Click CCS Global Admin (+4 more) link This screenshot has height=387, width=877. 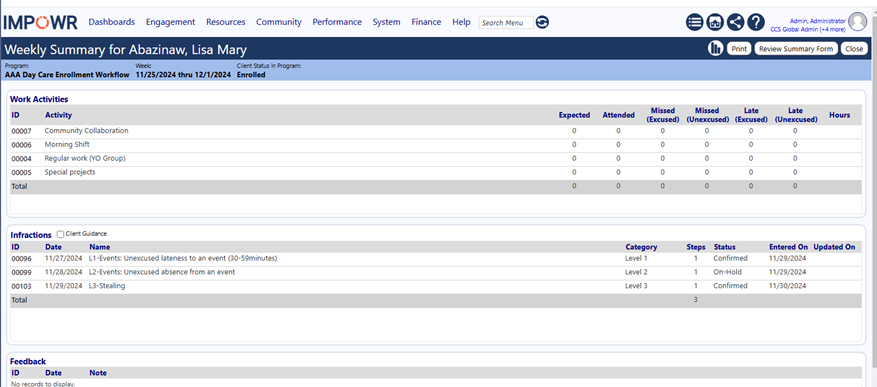click(x=808, y=29)
